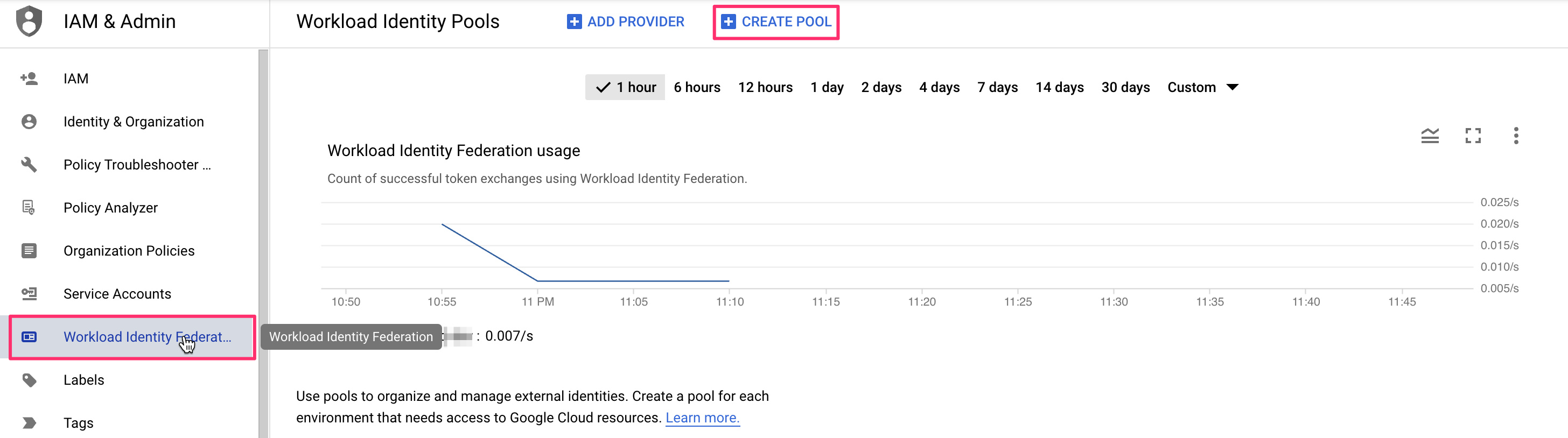Switch time range to 6 hours
Image resolution: width=1568 pixels, height=438 pixels.
696,88
